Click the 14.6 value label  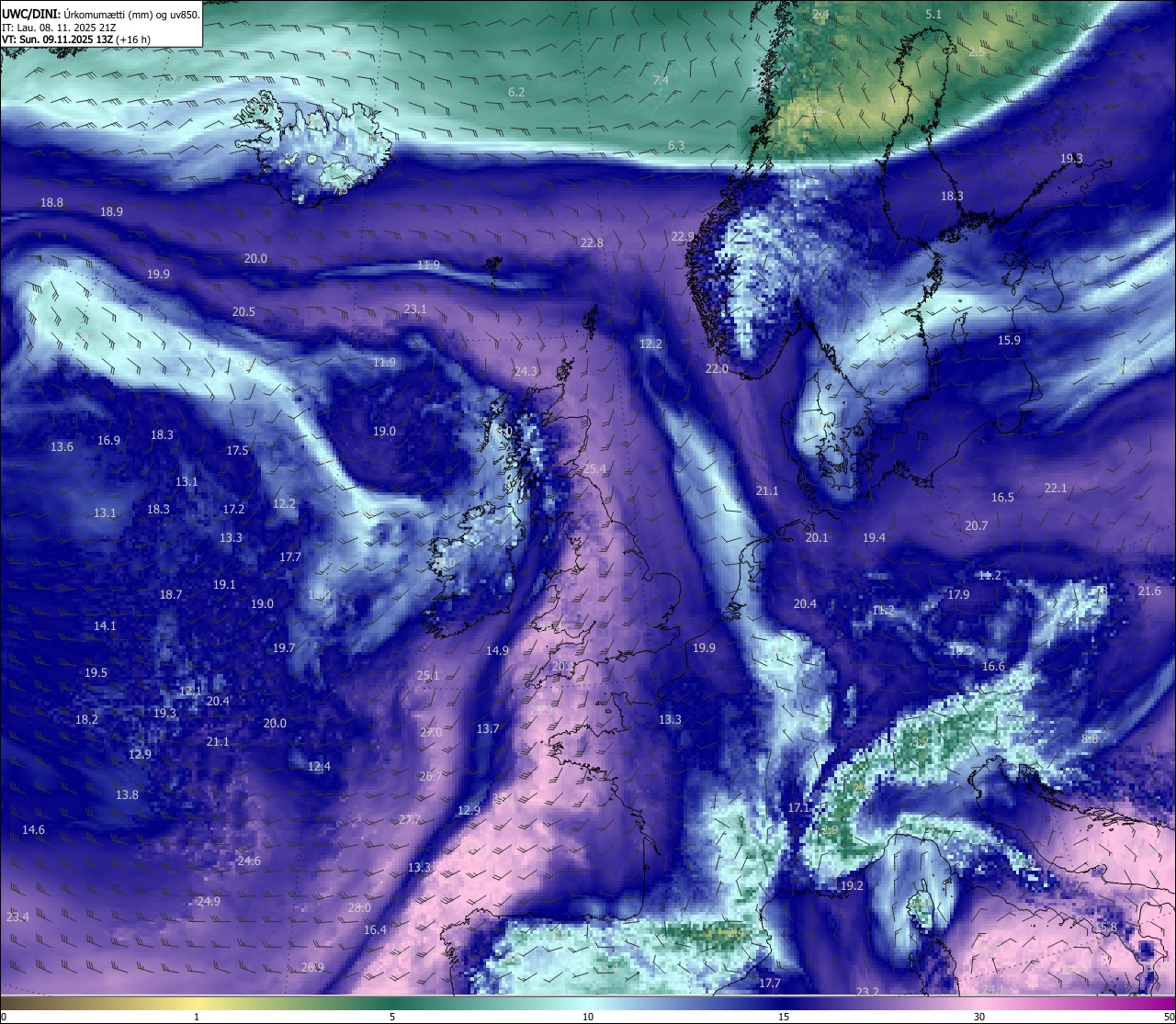point(33,830)
